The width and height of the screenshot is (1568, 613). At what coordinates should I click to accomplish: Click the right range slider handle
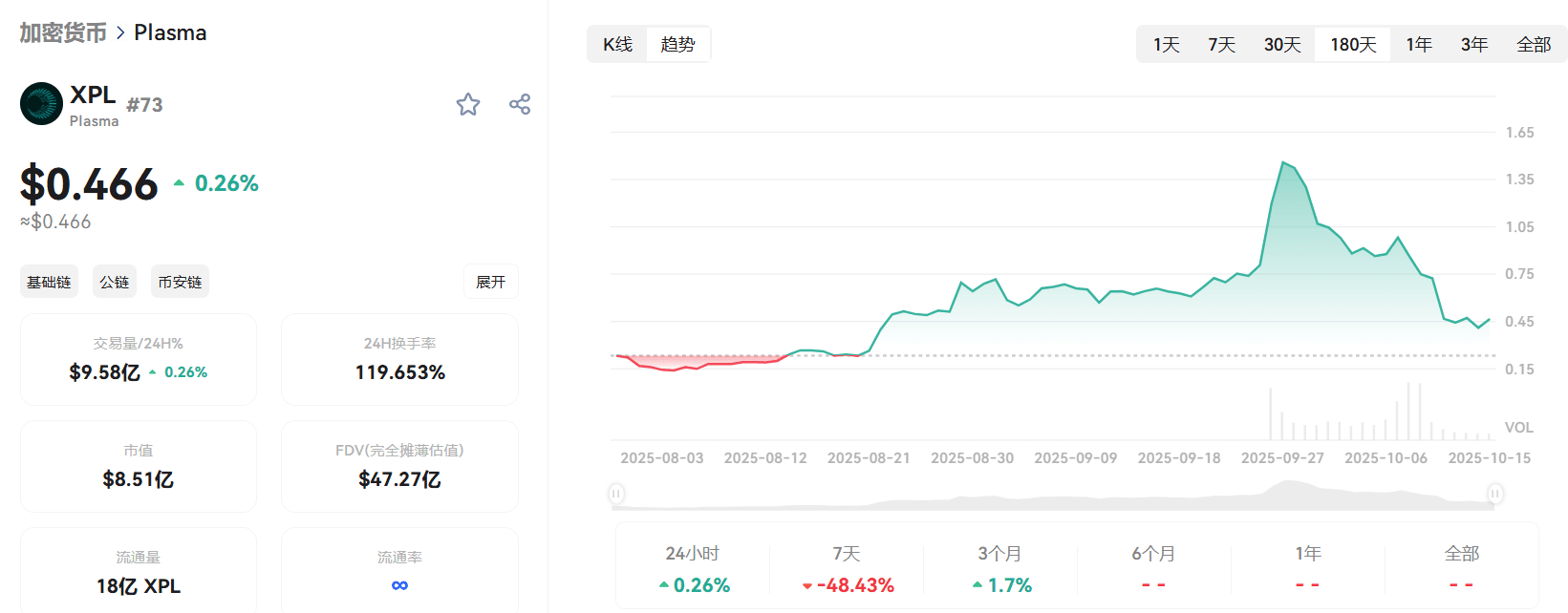(1495, 494)
